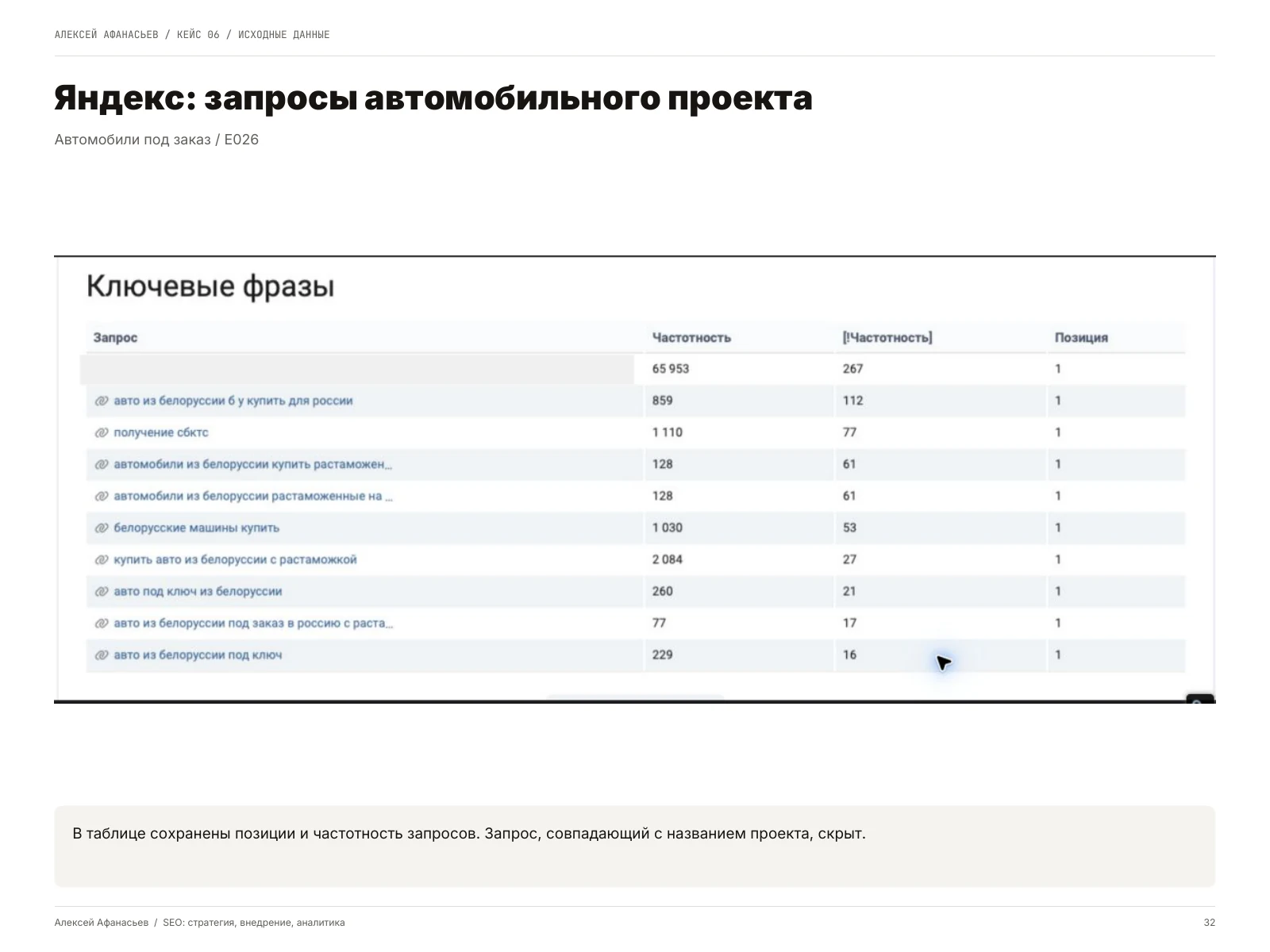
Task: Open query 'белорусские машины купить'
Action: 196,528
